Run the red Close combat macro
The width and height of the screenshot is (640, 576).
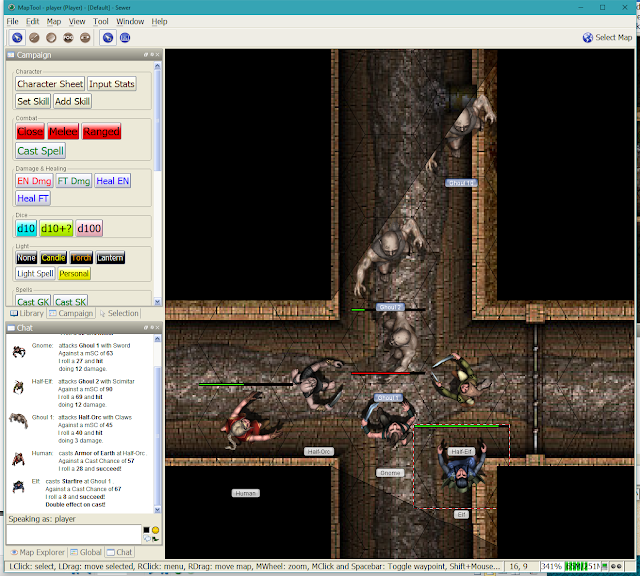(x=30, y=131)
